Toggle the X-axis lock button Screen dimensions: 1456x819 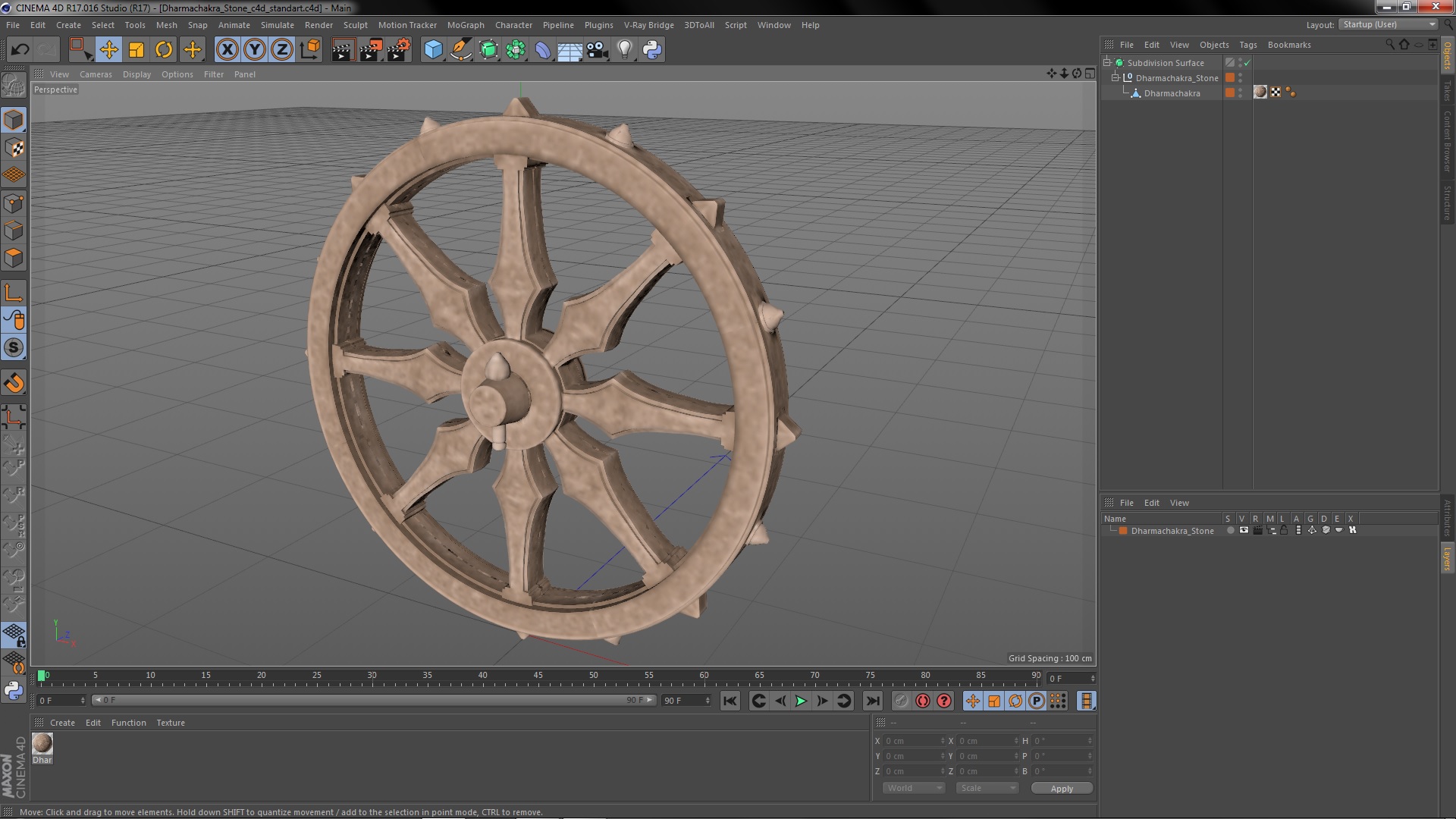click(x=227, y=50)
